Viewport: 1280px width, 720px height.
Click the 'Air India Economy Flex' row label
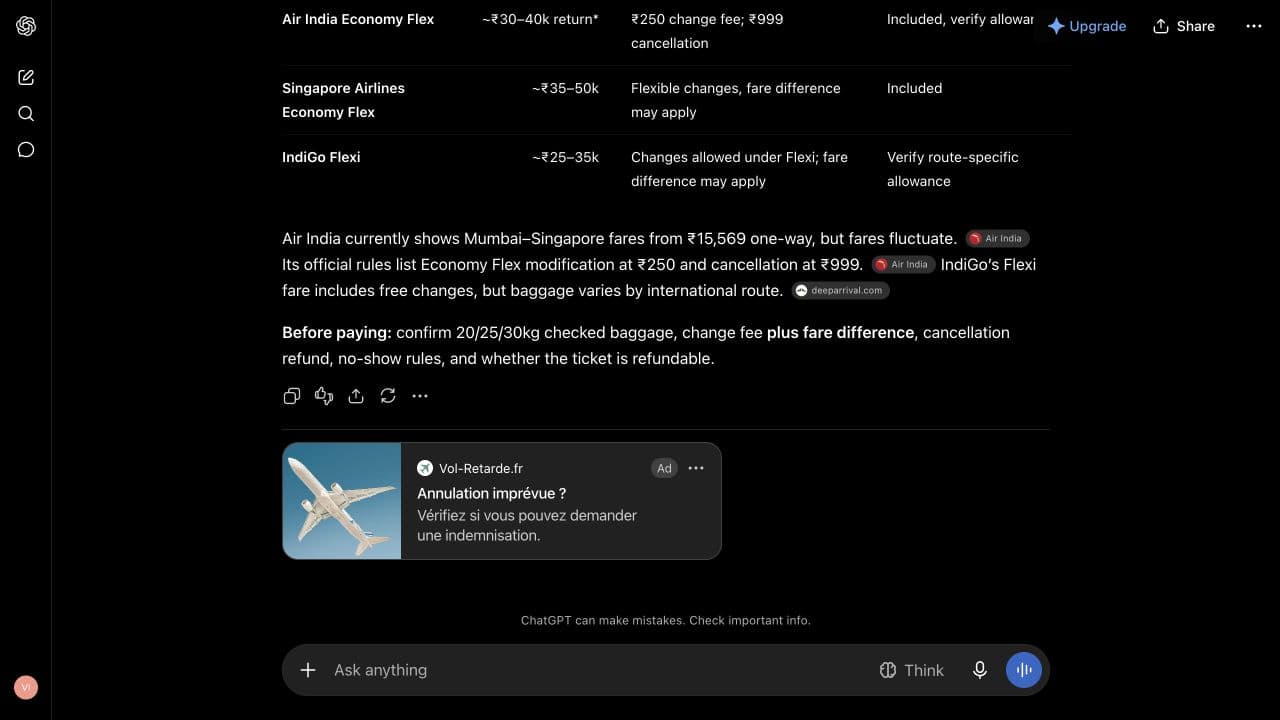[358, 19]
